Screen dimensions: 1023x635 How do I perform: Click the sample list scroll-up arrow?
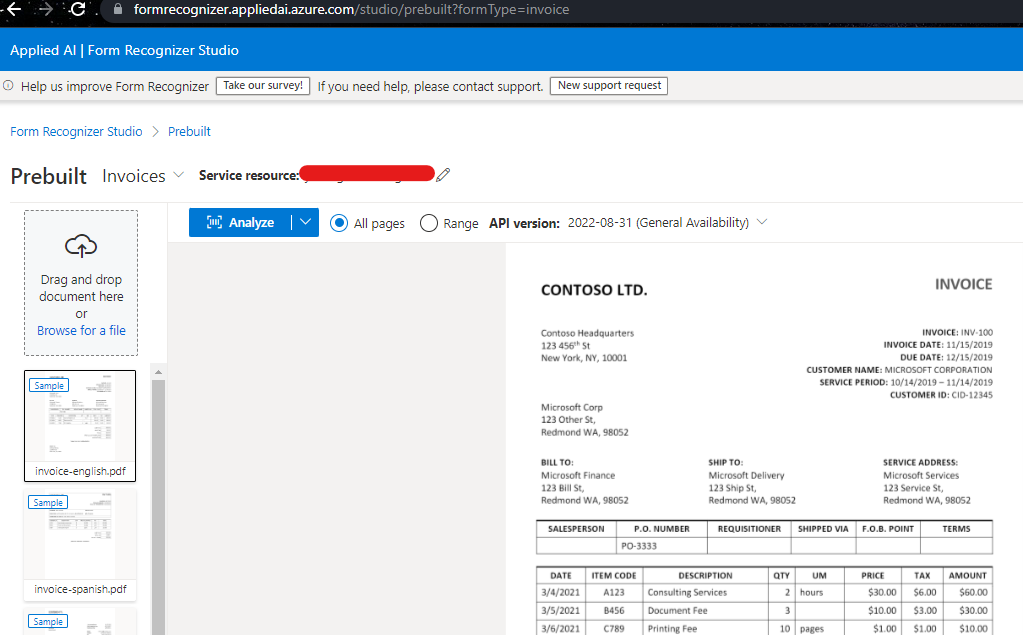click(x=158, y=372)
